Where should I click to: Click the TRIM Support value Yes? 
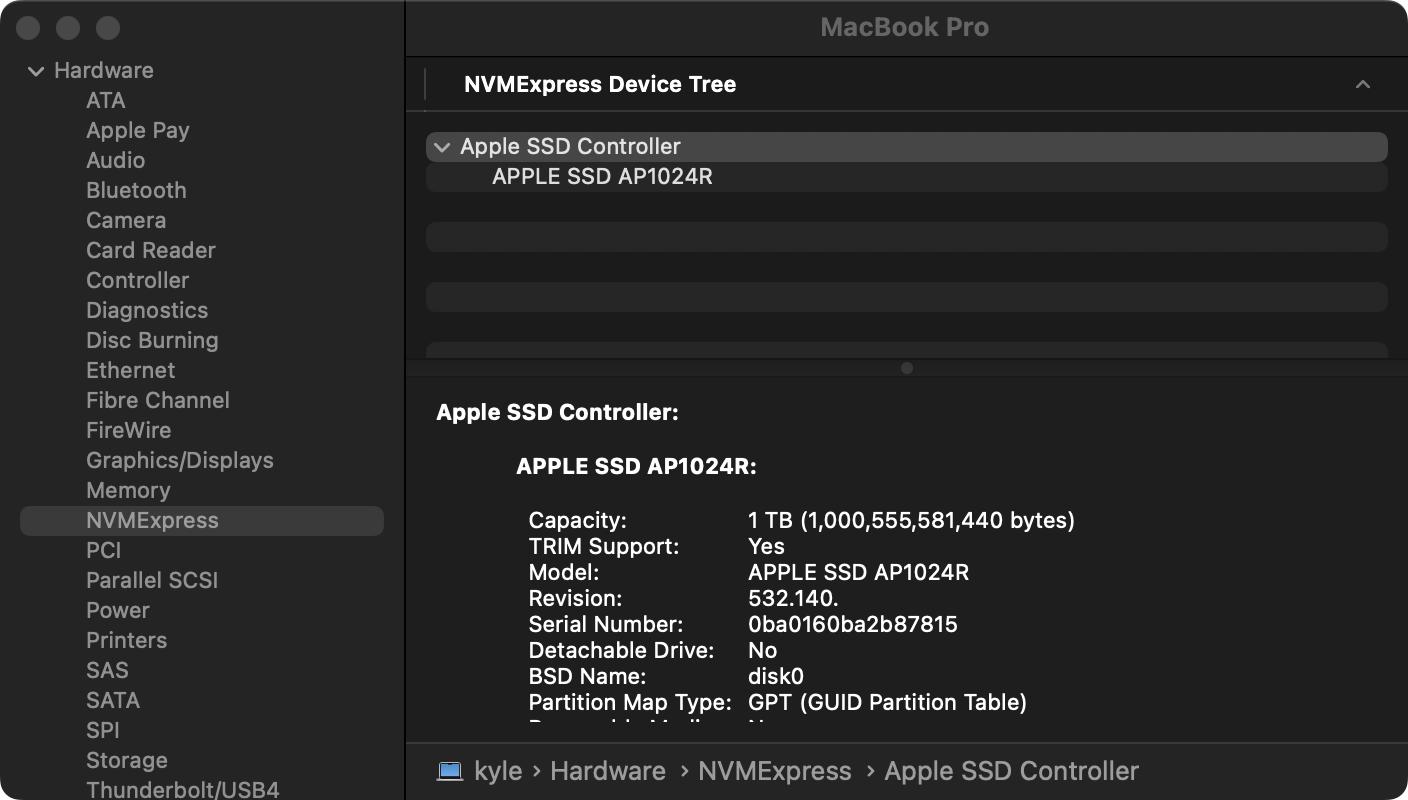coord(766,546)
